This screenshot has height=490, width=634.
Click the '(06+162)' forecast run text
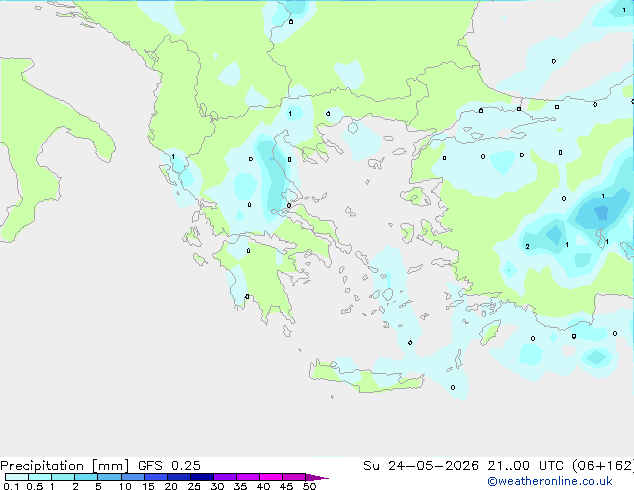tap(603, 466)
